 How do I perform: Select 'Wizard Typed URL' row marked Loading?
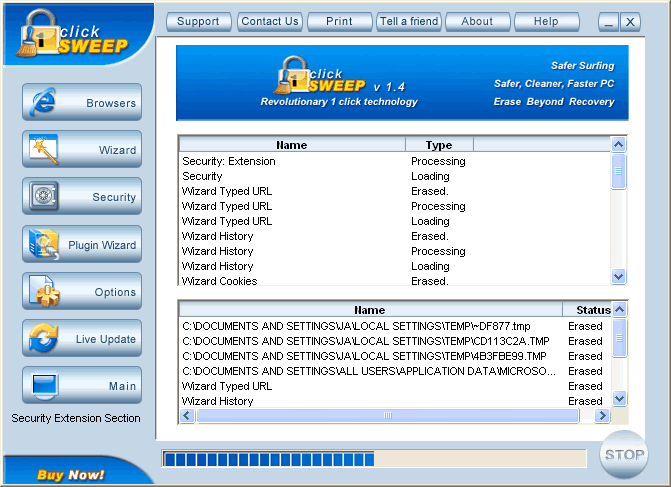pyautogui.click(x=395, y=221)
